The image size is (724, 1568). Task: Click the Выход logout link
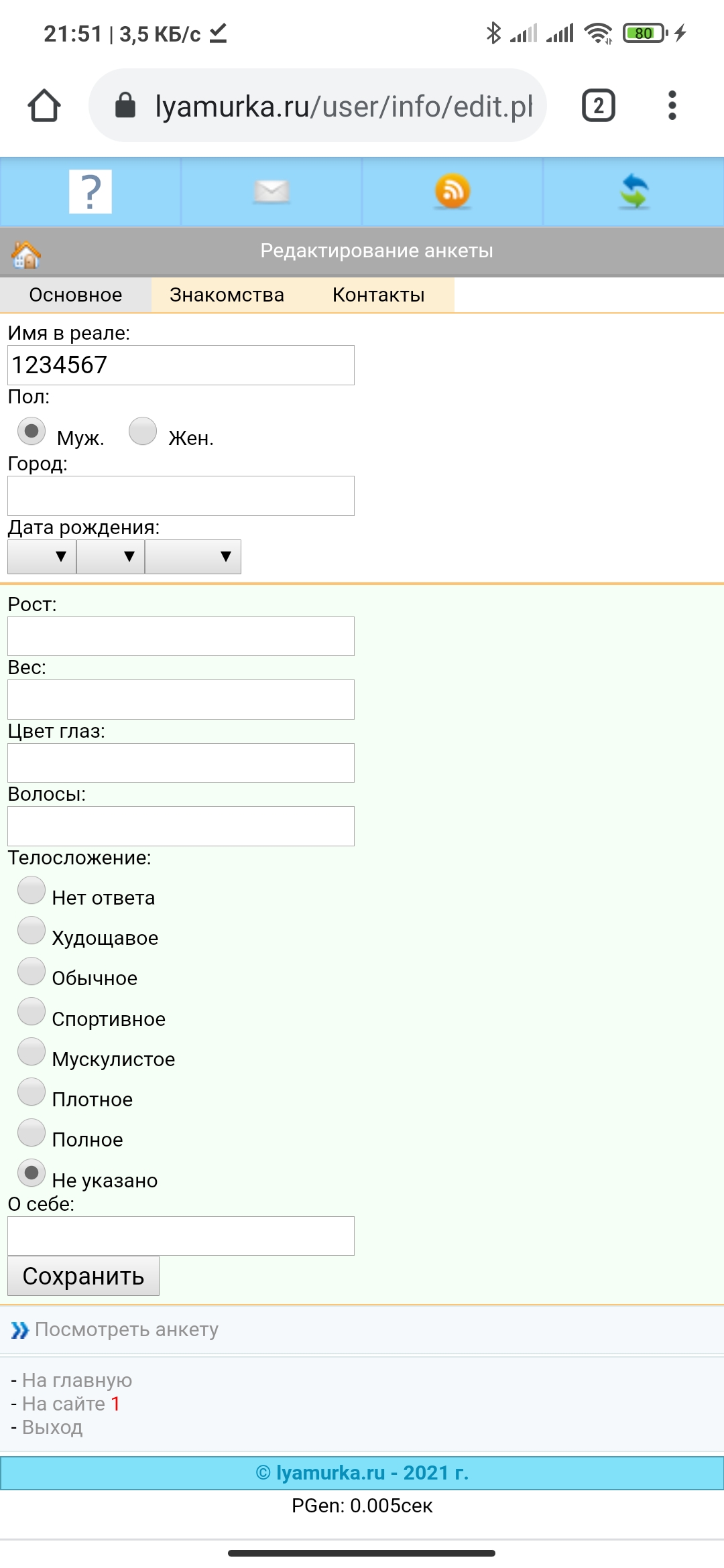click(52, 1427)
